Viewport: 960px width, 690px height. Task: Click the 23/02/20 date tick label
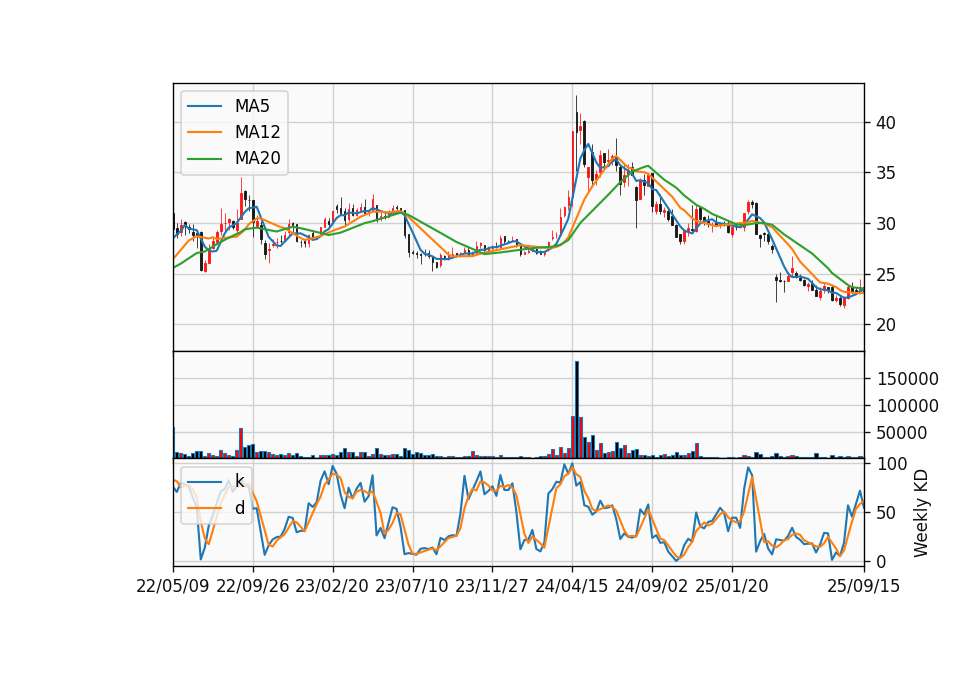coord(332,586)
